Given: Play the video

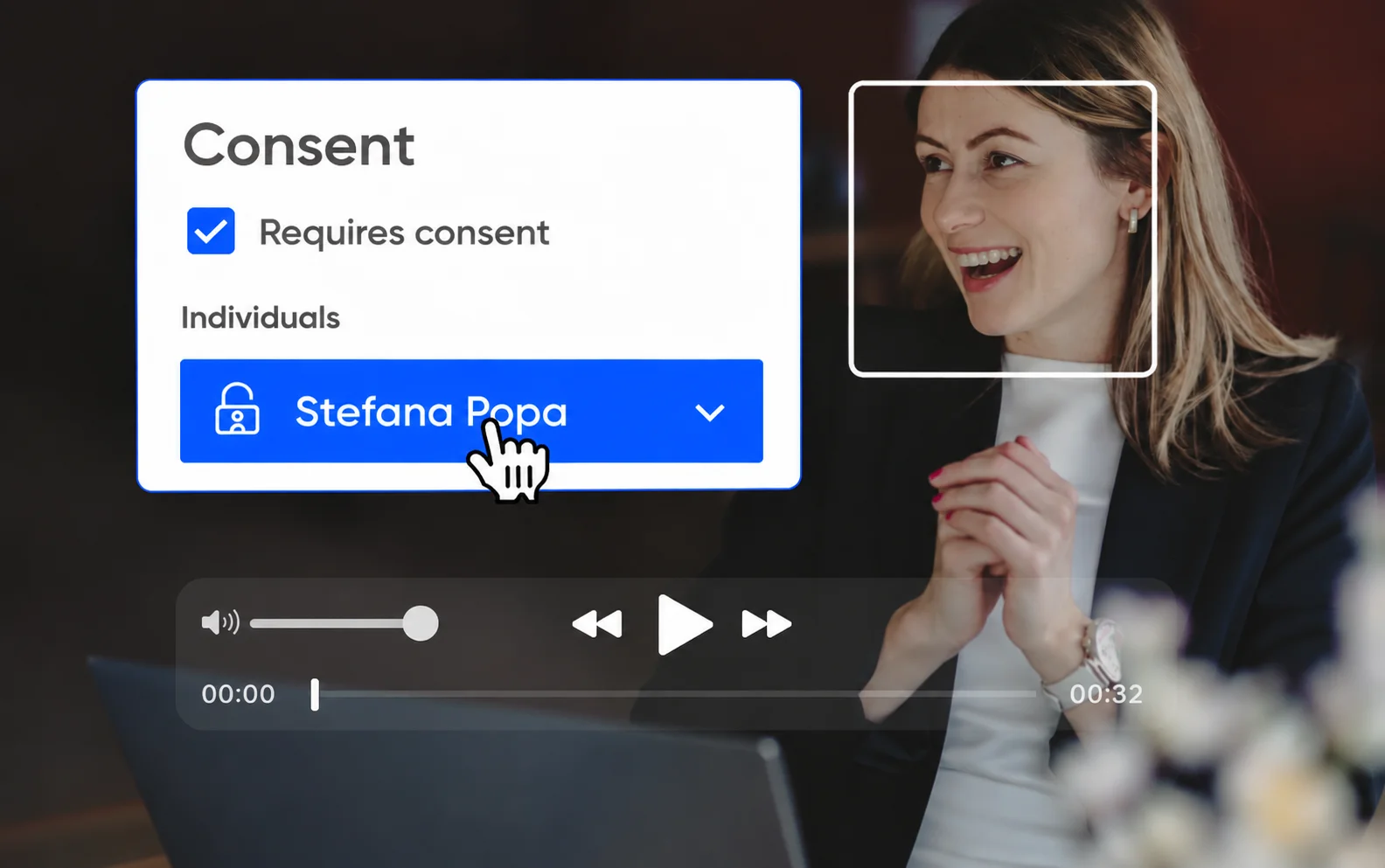Looking at the screenshot, I should [x=685, y=624].
